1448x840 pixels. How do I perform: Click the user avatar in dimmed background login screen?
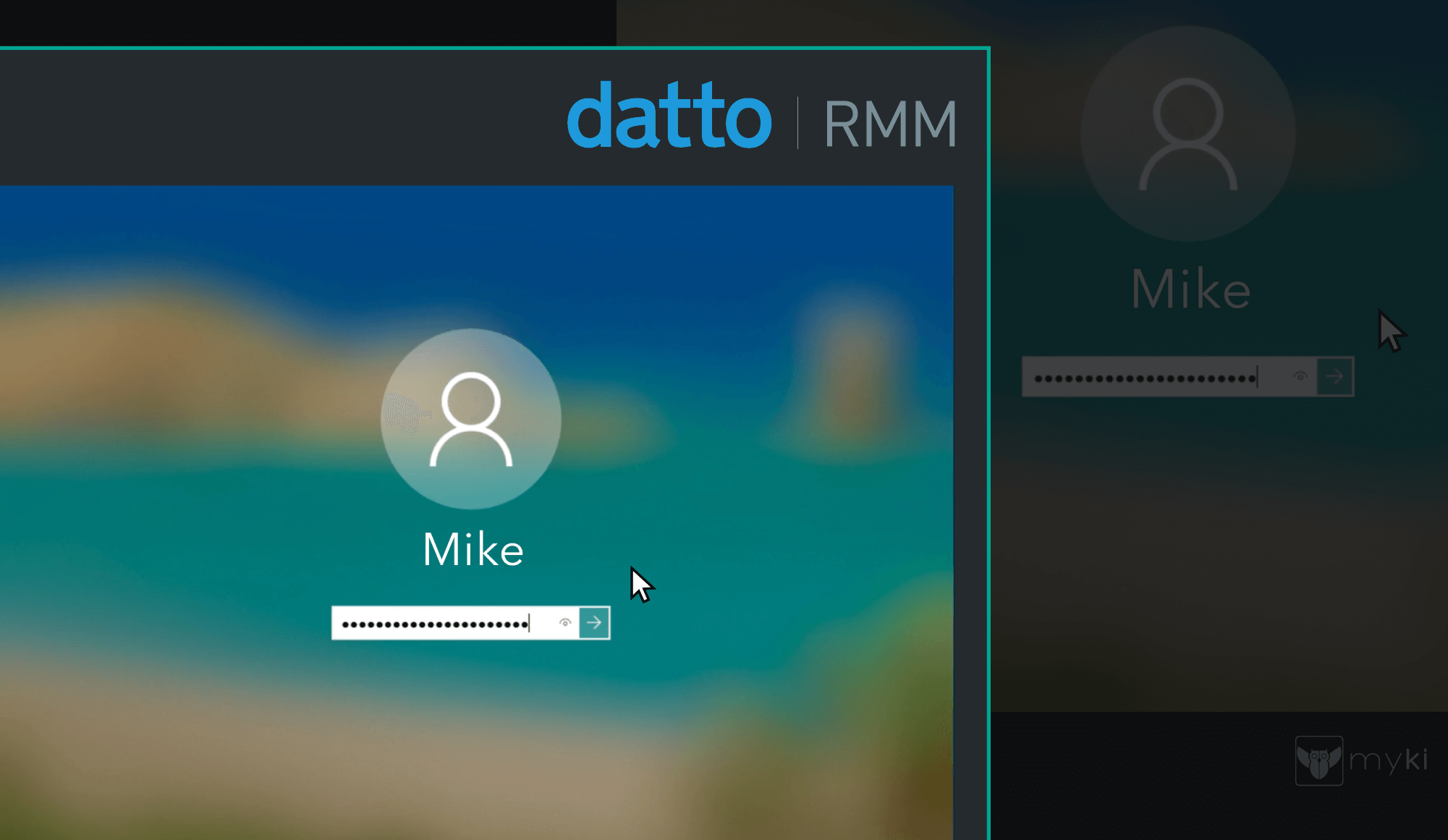pos(1188,134)
